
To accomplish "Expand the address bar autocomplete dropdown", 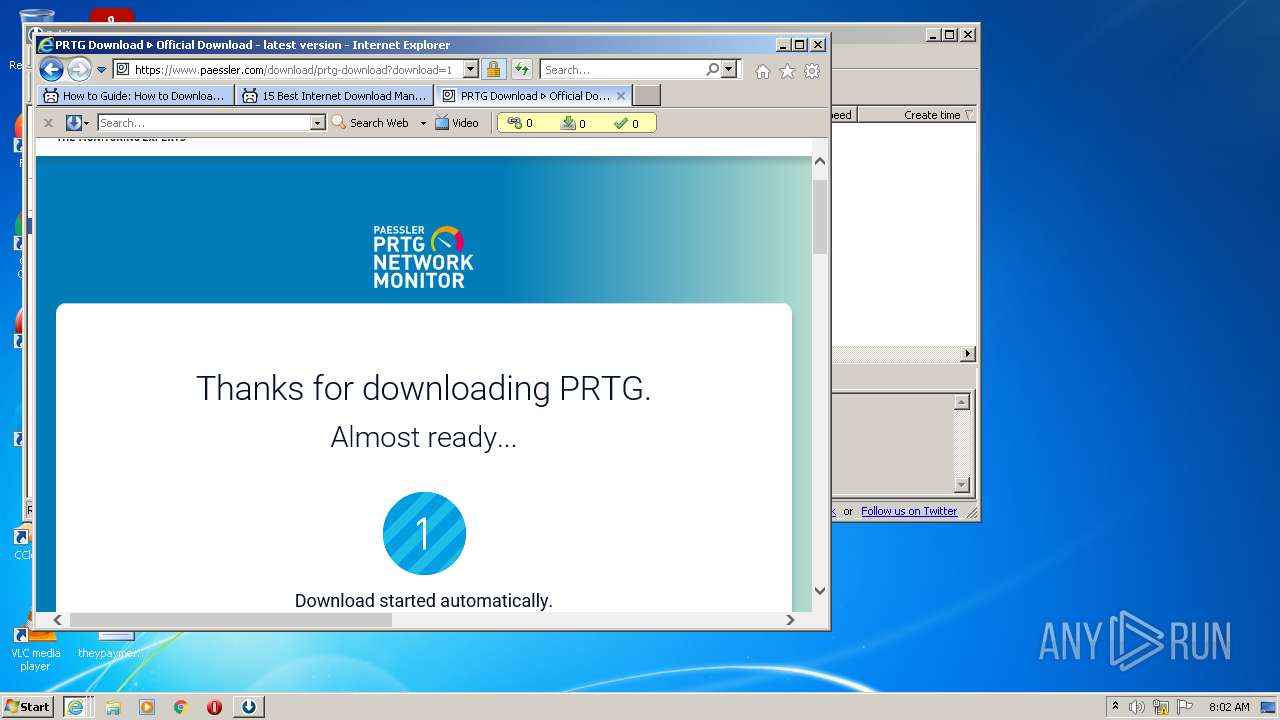I will (470, 70).
